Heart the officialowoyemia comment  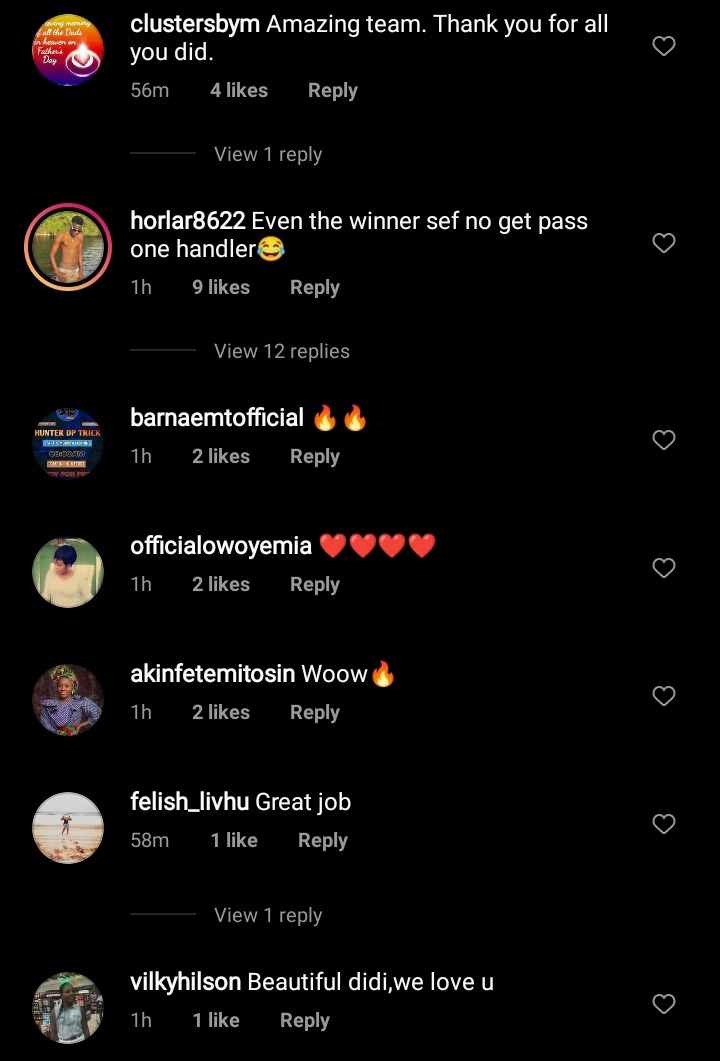664,568
